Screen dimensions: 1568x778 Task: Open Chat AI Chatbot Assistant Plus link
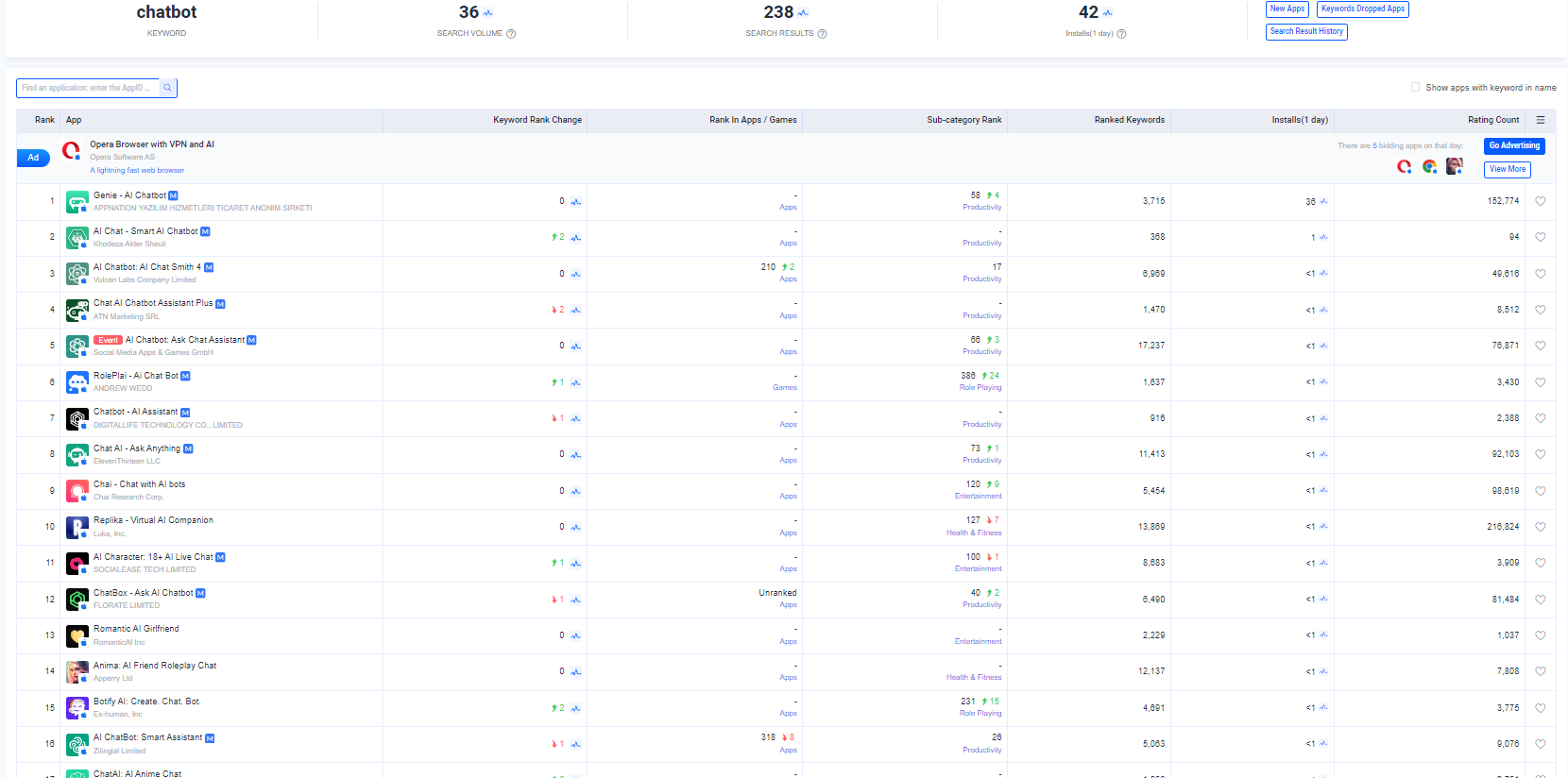coord(153,303)
